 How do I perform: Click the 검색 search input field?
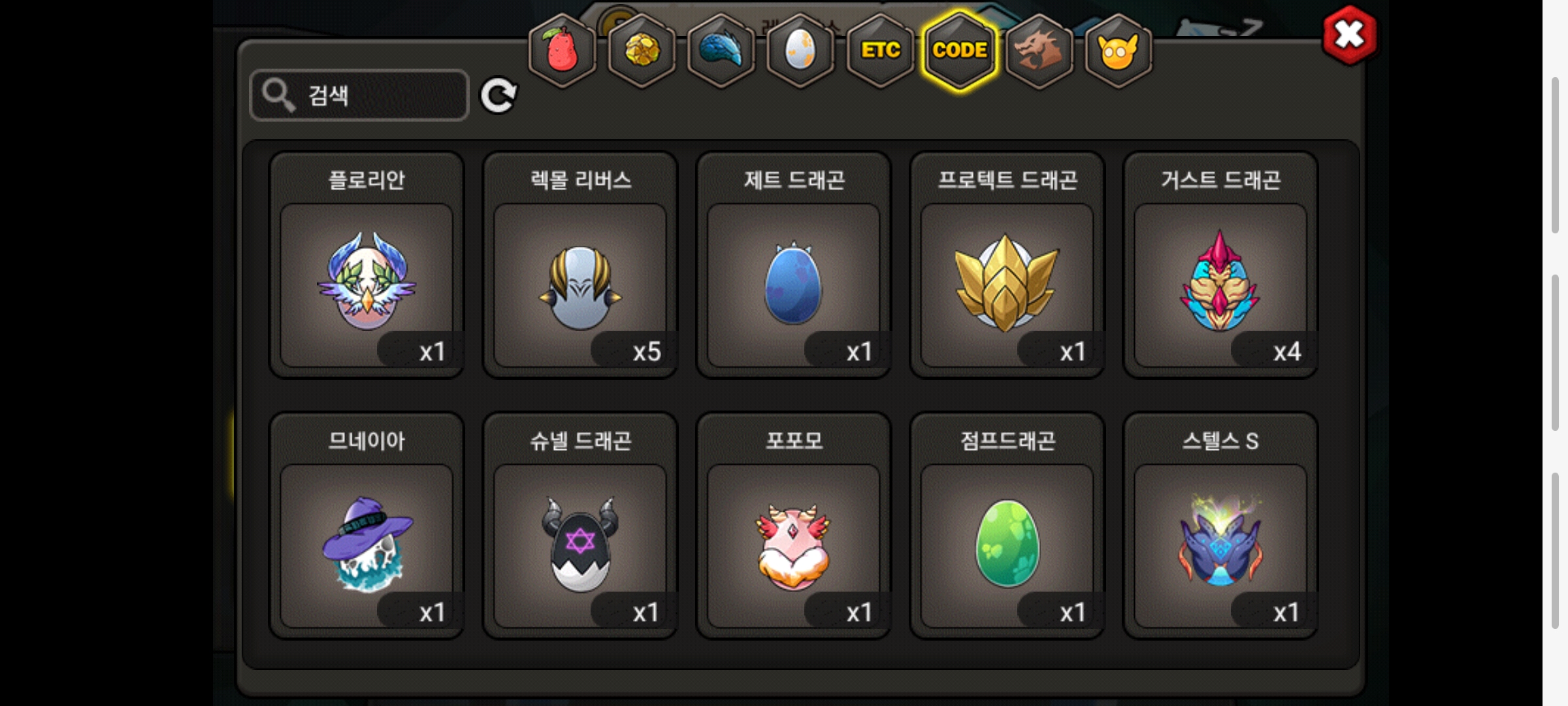coord(359,95)
